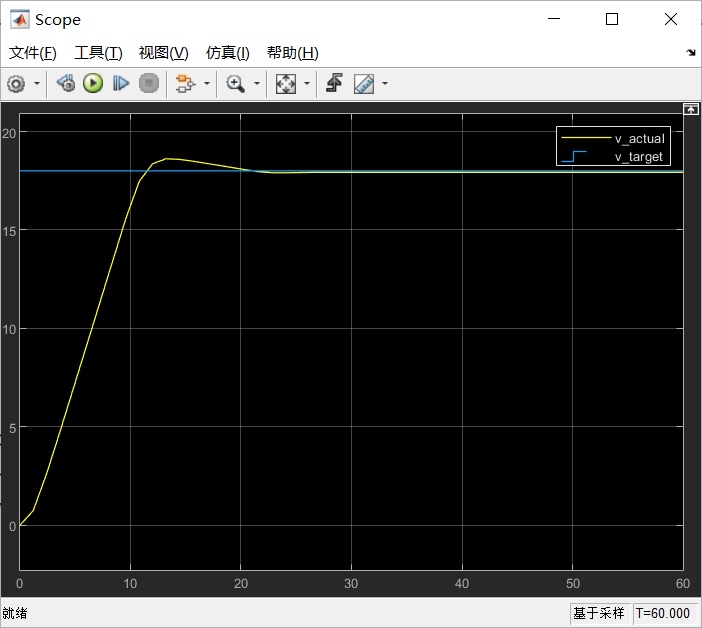Click the dock scope arrow at the menu bar's right
The height and width of the screenshot is (628, 702).
point(691,52)
